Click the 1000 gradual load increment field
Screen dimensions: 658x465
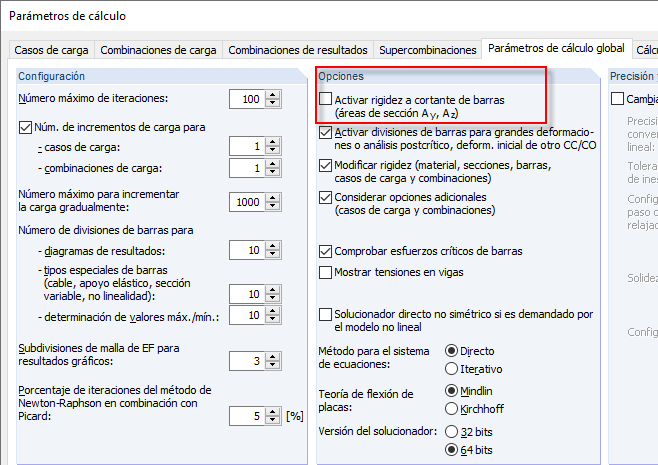245,201
